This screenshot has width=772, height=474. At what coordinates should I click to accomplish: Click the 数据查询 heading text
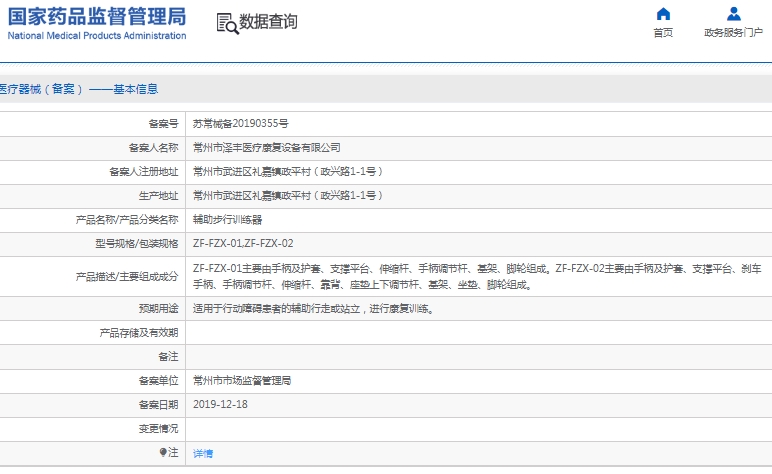click(268, 22)
